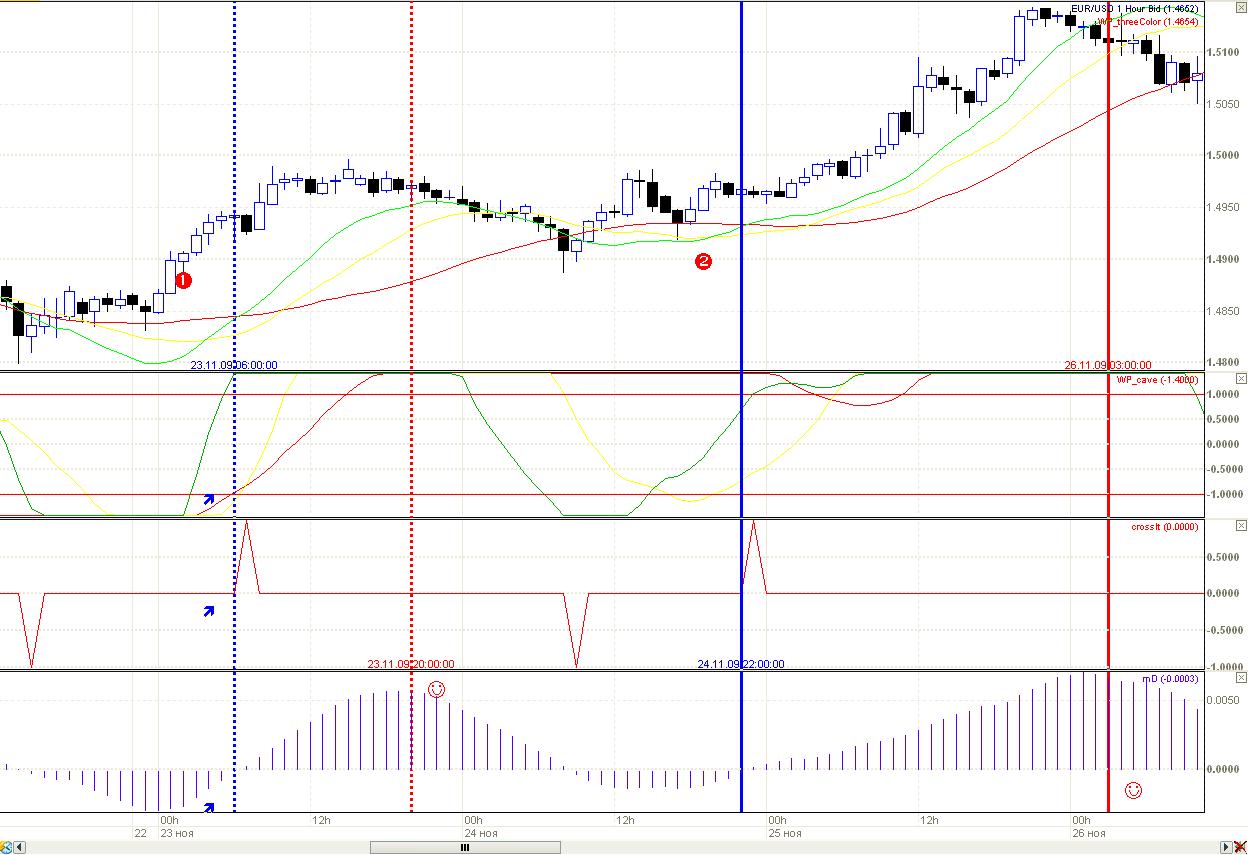This screenshot has width=1248, height=855.
Task: Click the blue arrow in the crossIt panel
Action: [x=209, y=611]
